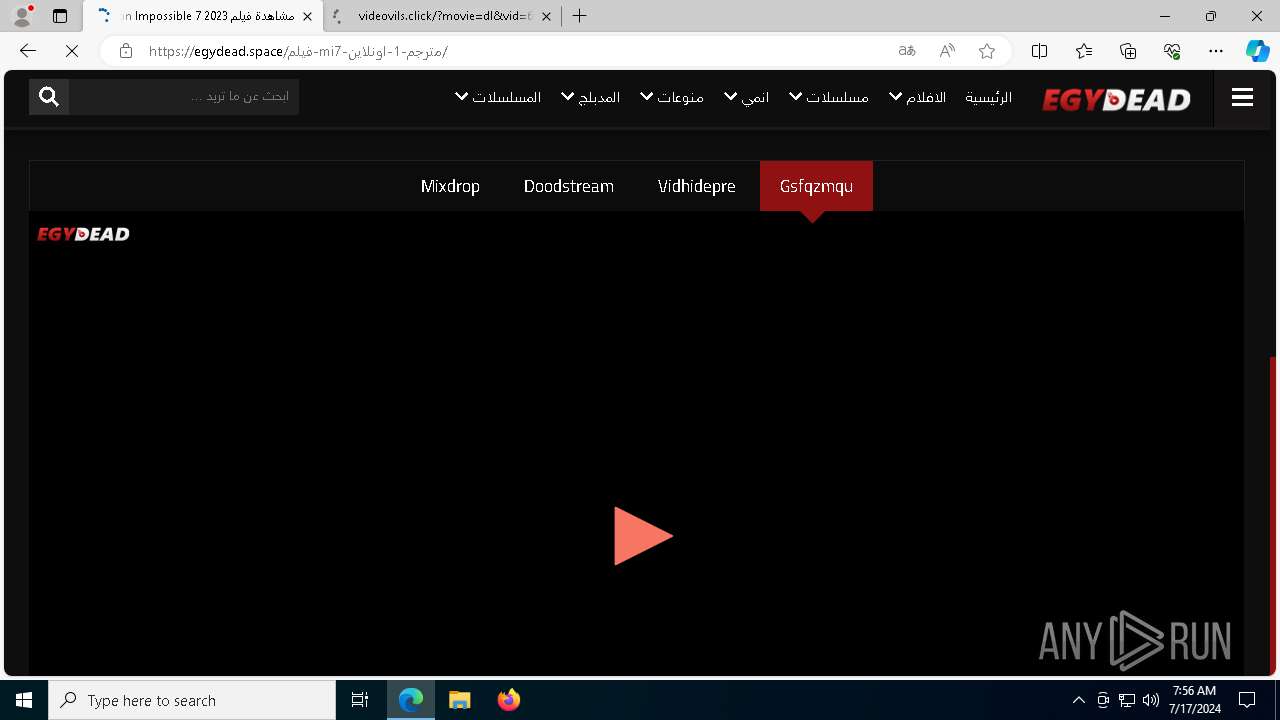The height and width of the screenshot is (720, 1280).
Task: Select the Vidhidepre server tab
Action: pos(697,186)
